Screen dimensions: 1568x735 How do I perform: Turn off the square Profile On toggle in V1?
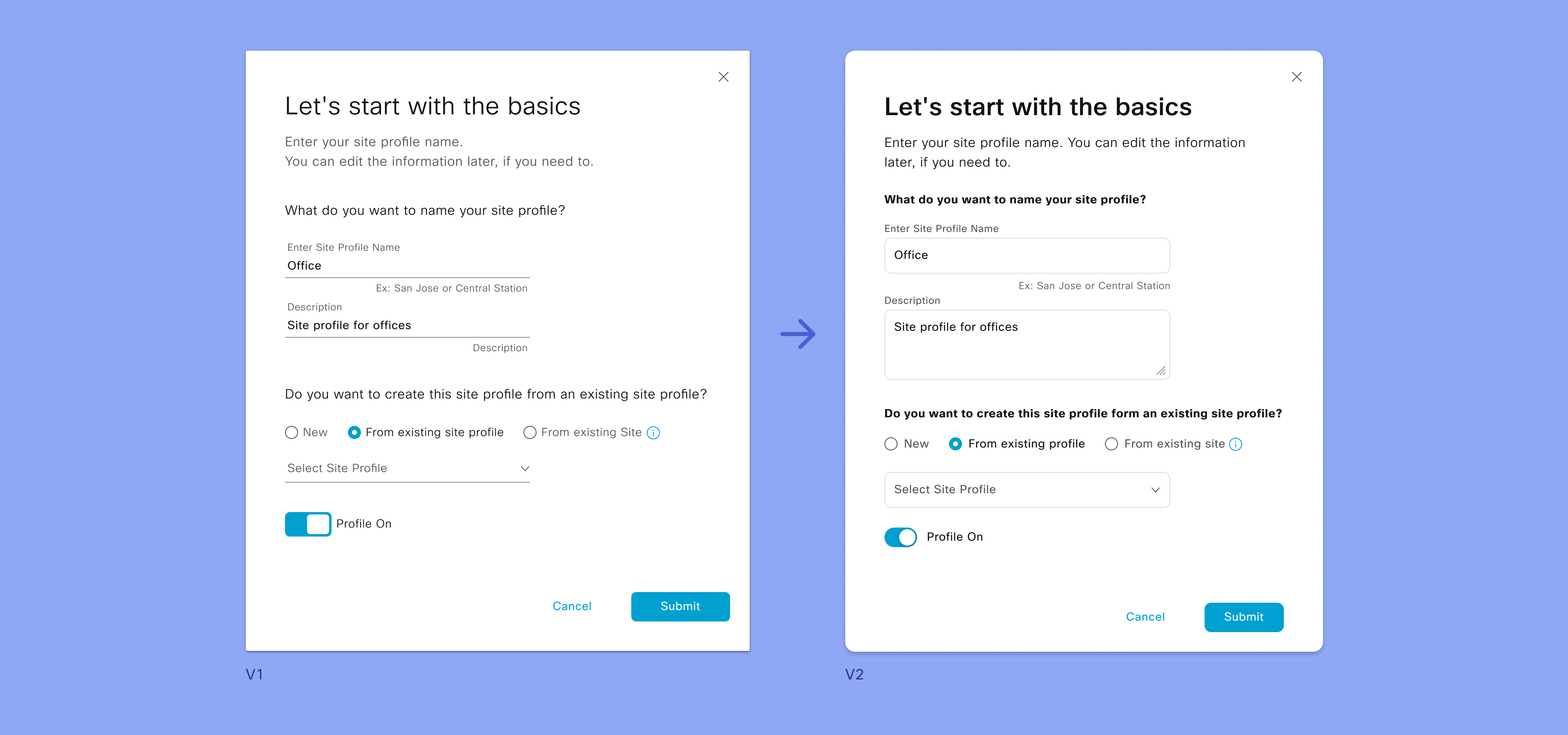308,524
